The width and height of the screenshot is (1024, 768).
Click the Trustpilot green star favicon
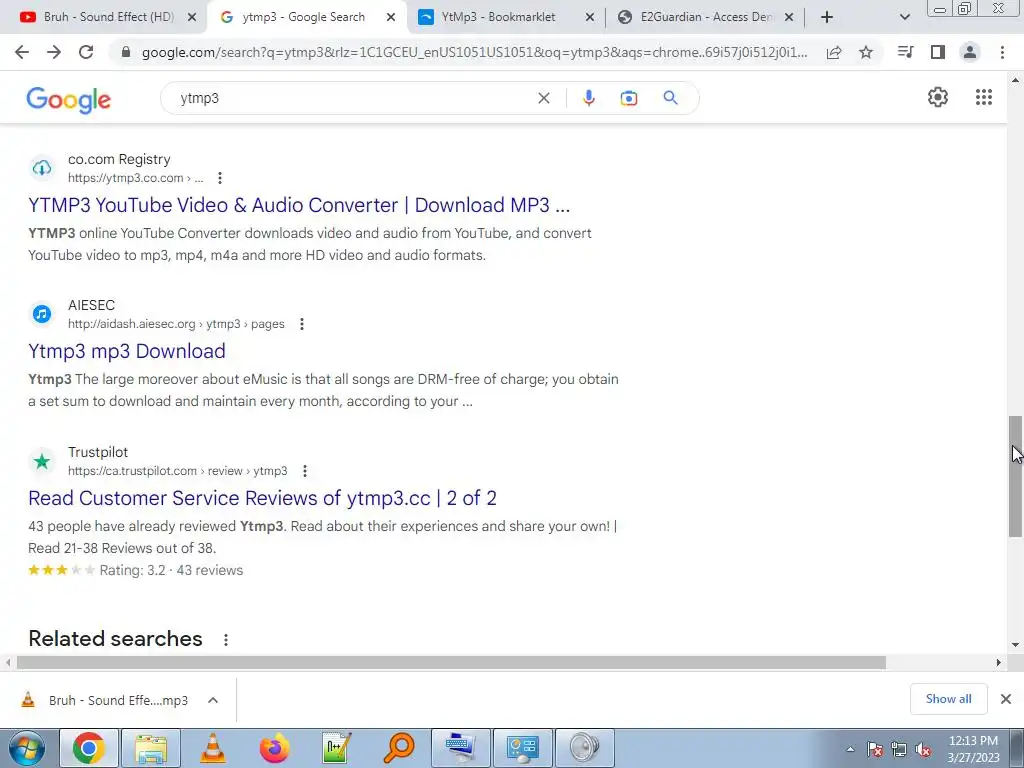(x=42, y=462)
